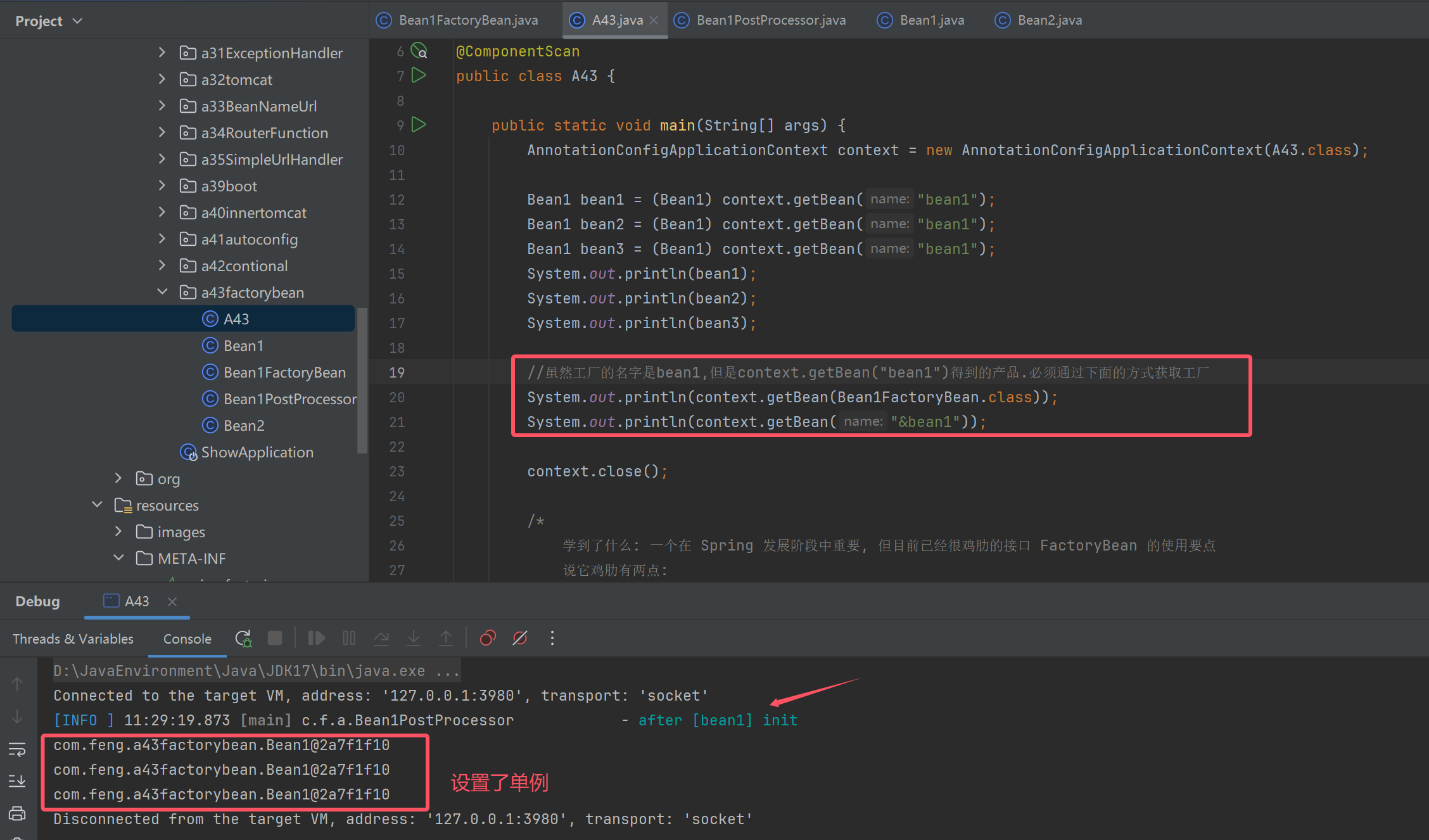Open the View Breakpoints icon
1429x840 pixels.
click(488, 638)
